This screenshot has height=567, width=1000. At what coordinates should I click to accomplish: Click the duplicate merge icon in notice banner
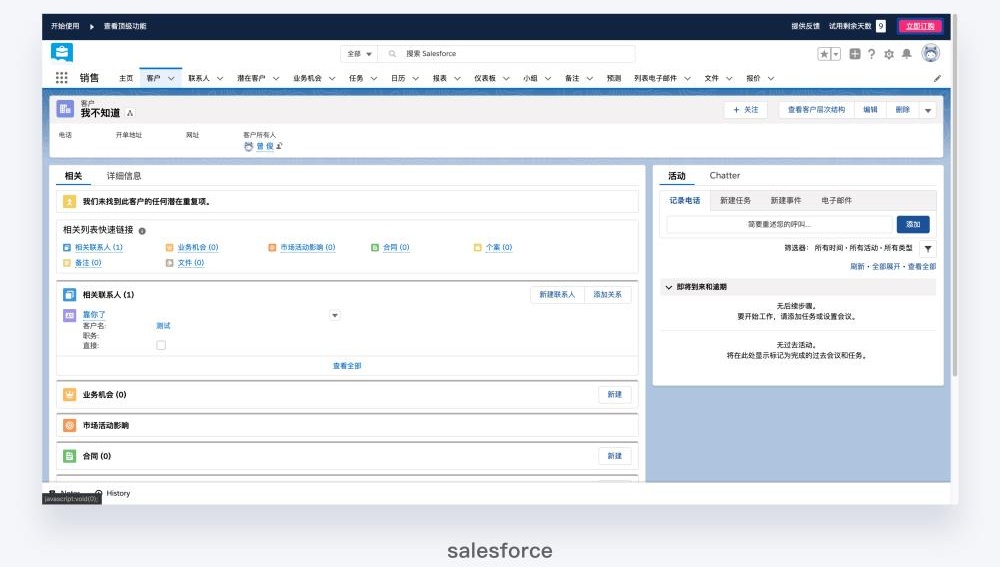click(x=70, y=202)
